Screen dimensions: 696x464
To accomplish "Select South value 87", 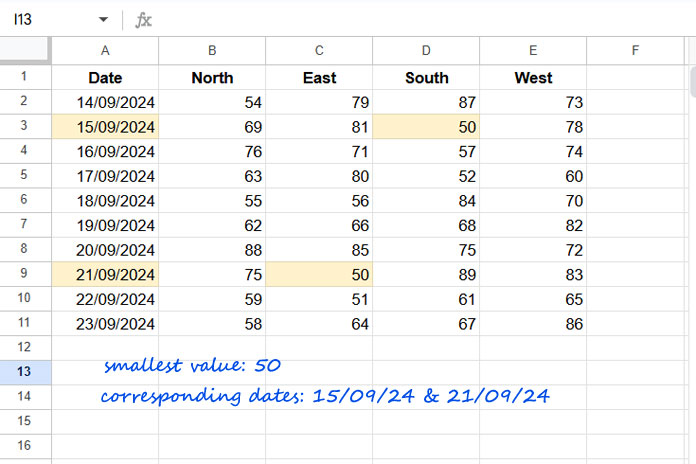I will point(426,102).
